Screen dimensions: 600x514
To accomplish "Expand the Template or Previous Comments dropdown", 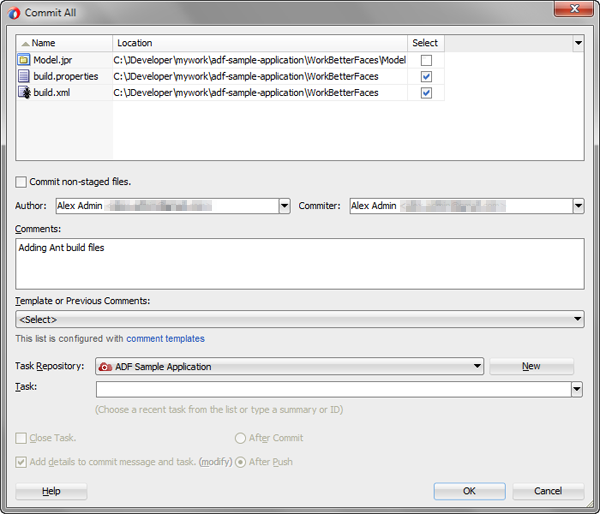I will (578, 320).
